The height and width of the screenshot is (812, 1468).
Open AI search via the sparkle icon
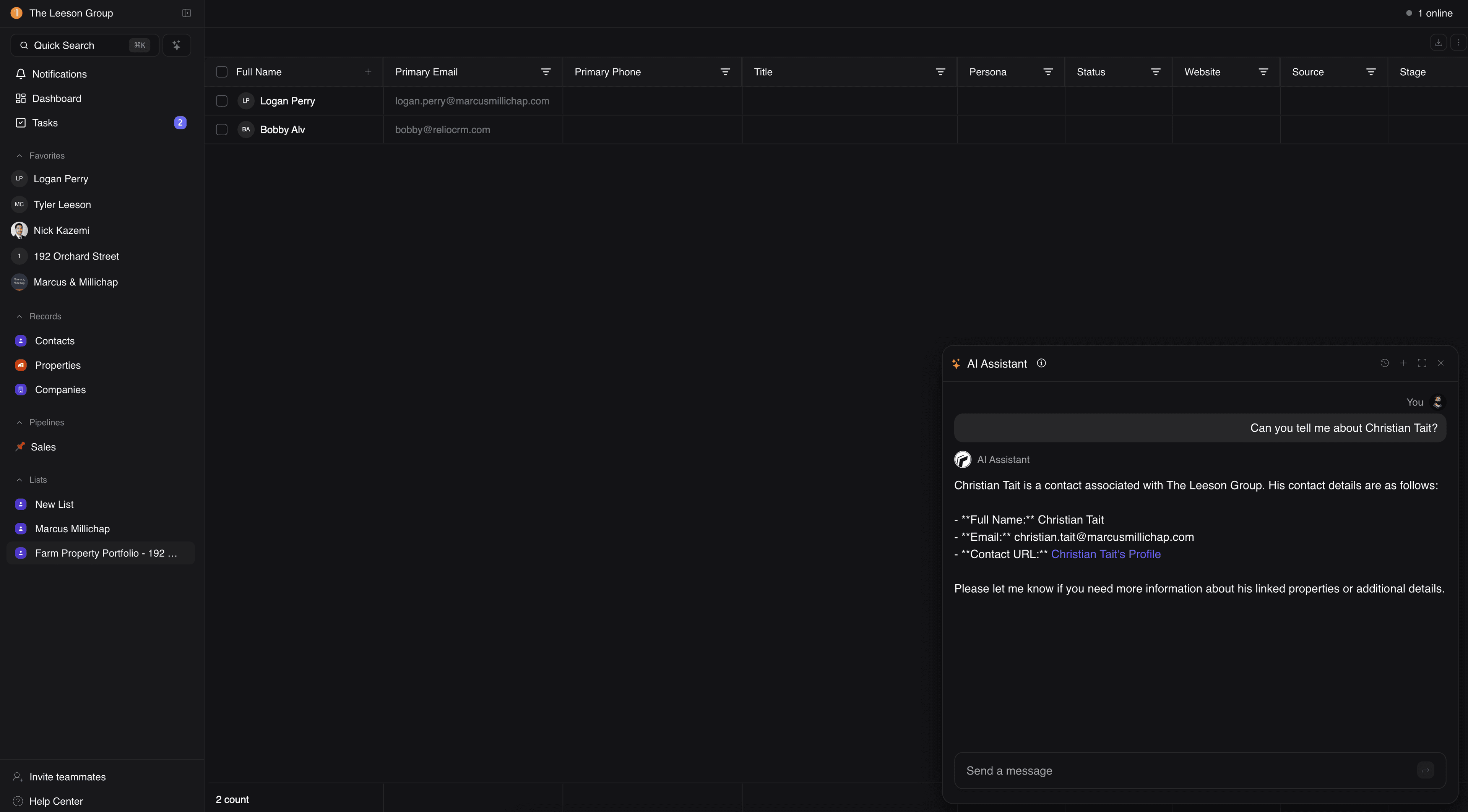pyautogui.click(x=177, y=45)
